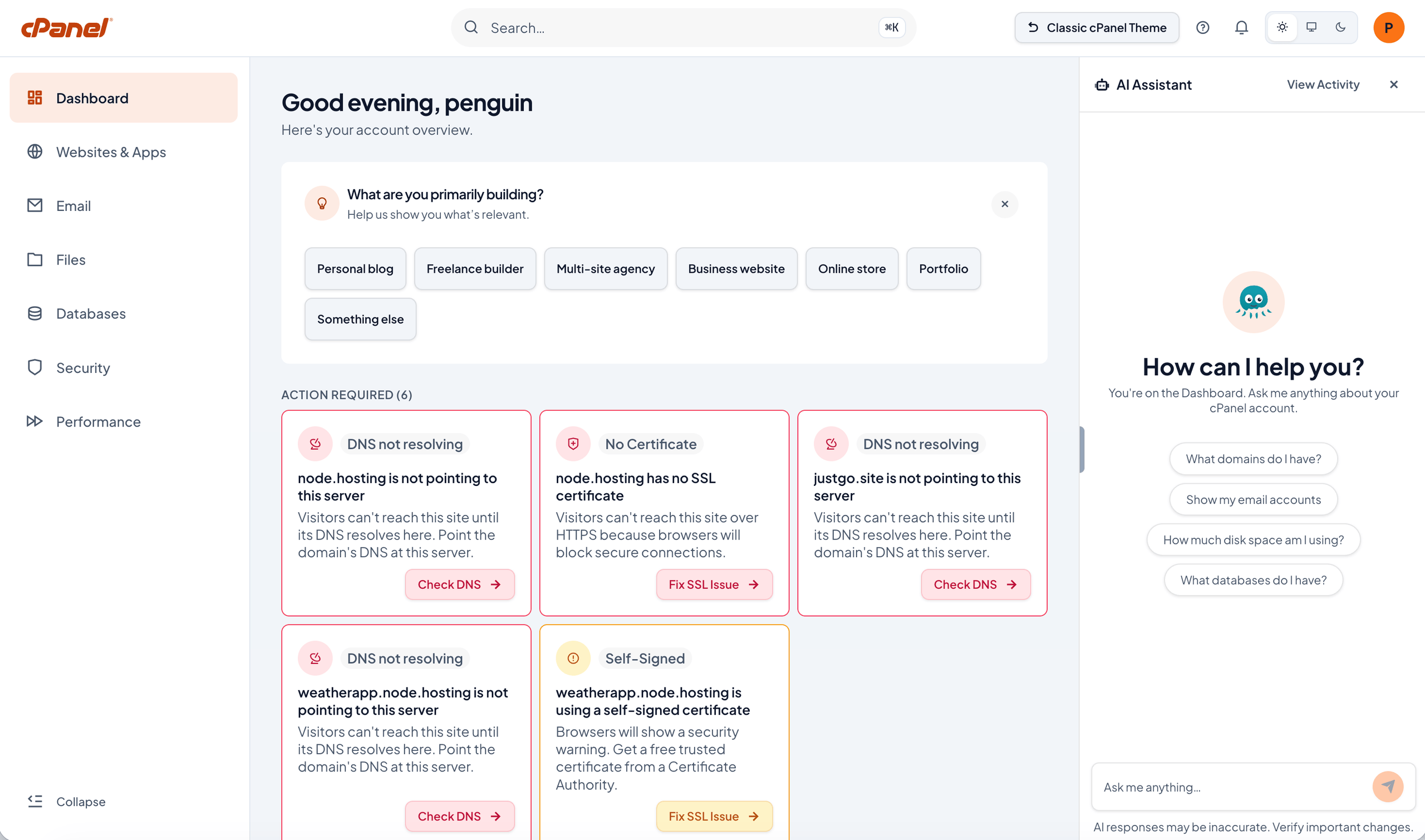Click shield icon on No Certificate card
This screenshot has height=840, width=1425.
(573, 444)
